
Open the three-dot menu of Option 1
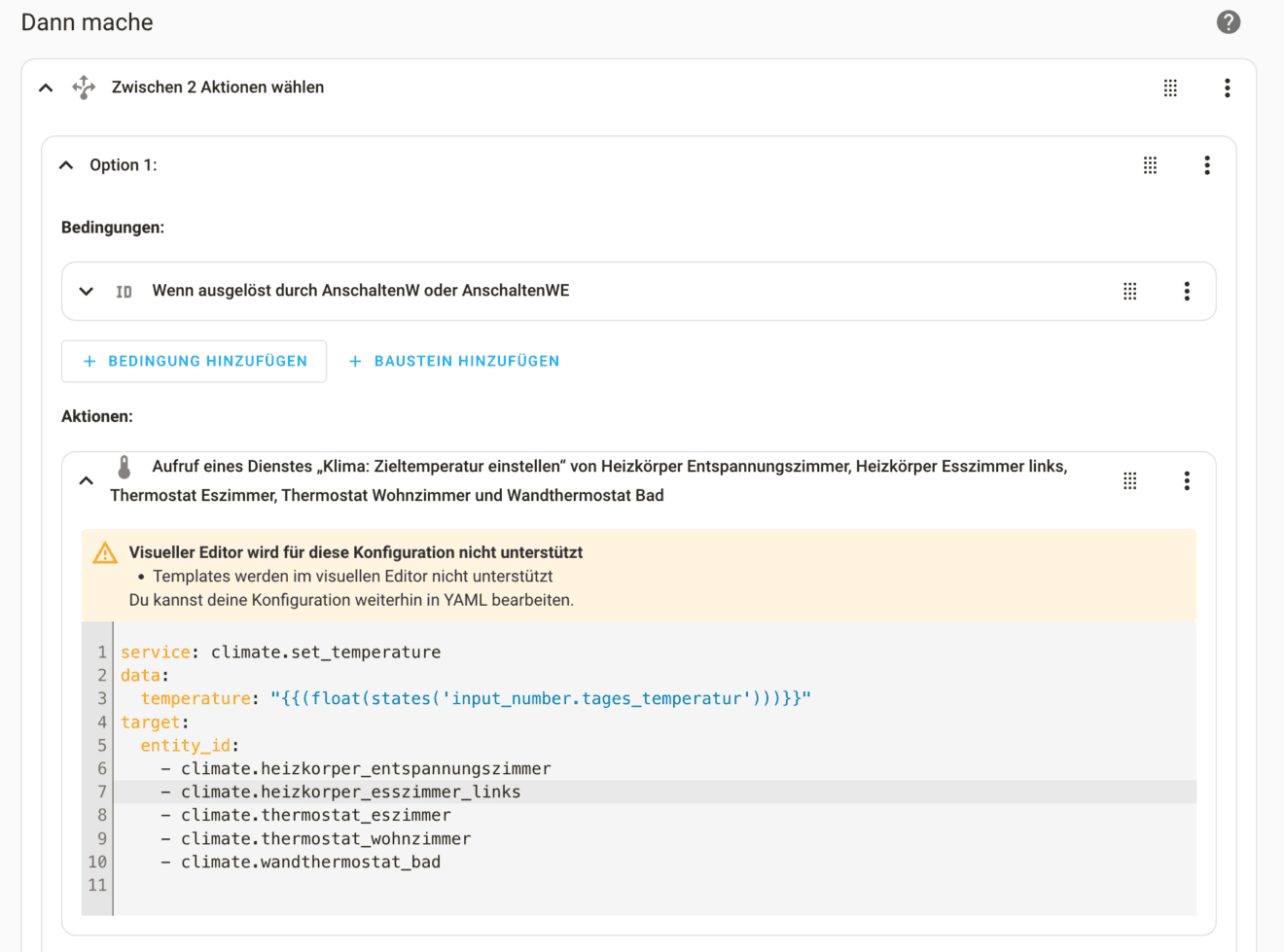(x=1206, y=165)
